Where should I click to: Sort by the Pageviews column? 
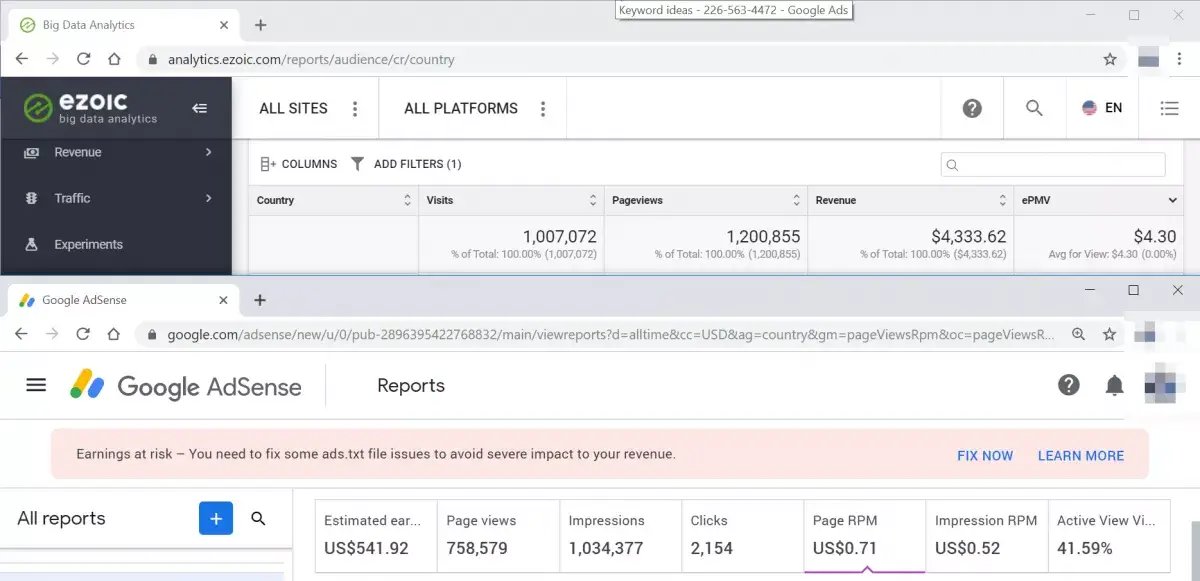coord(706,200)
